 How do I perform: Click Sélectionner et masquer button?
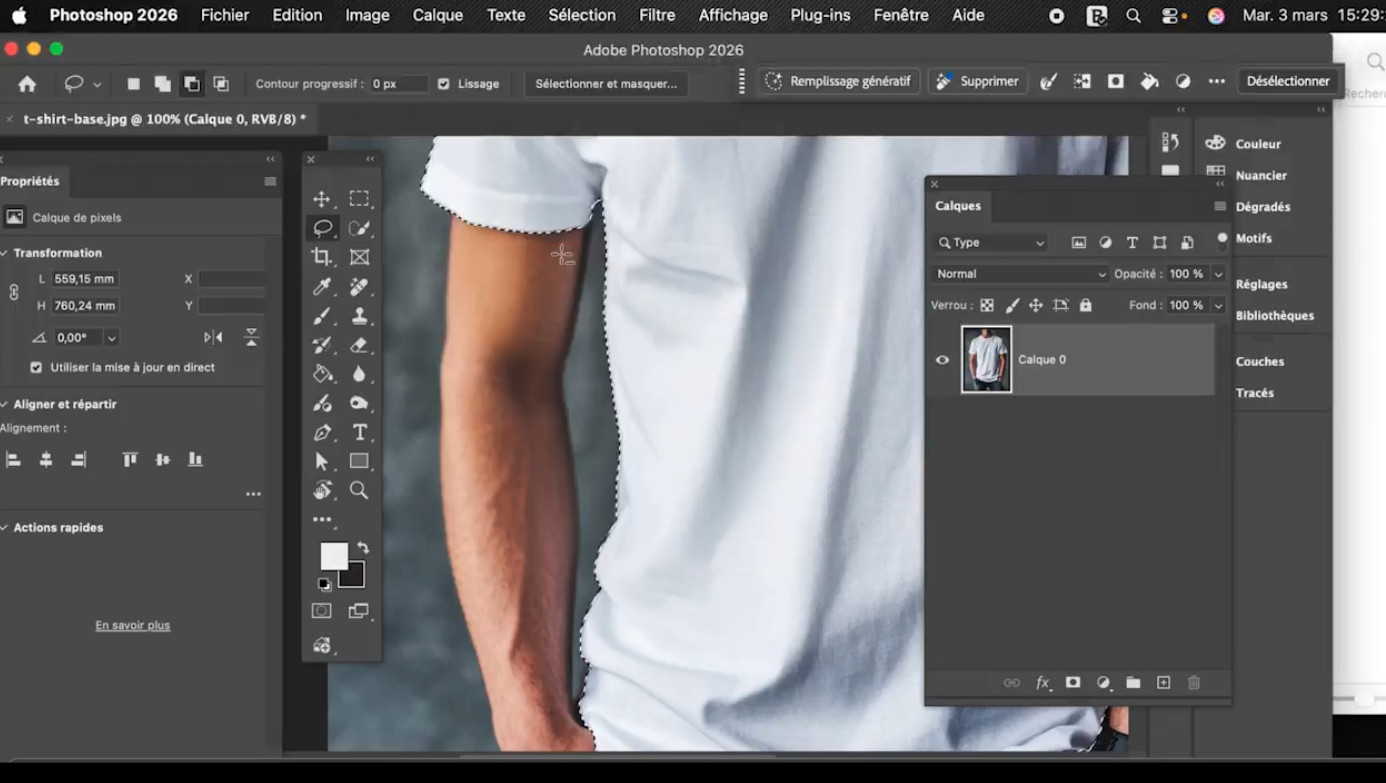point(606,84)
